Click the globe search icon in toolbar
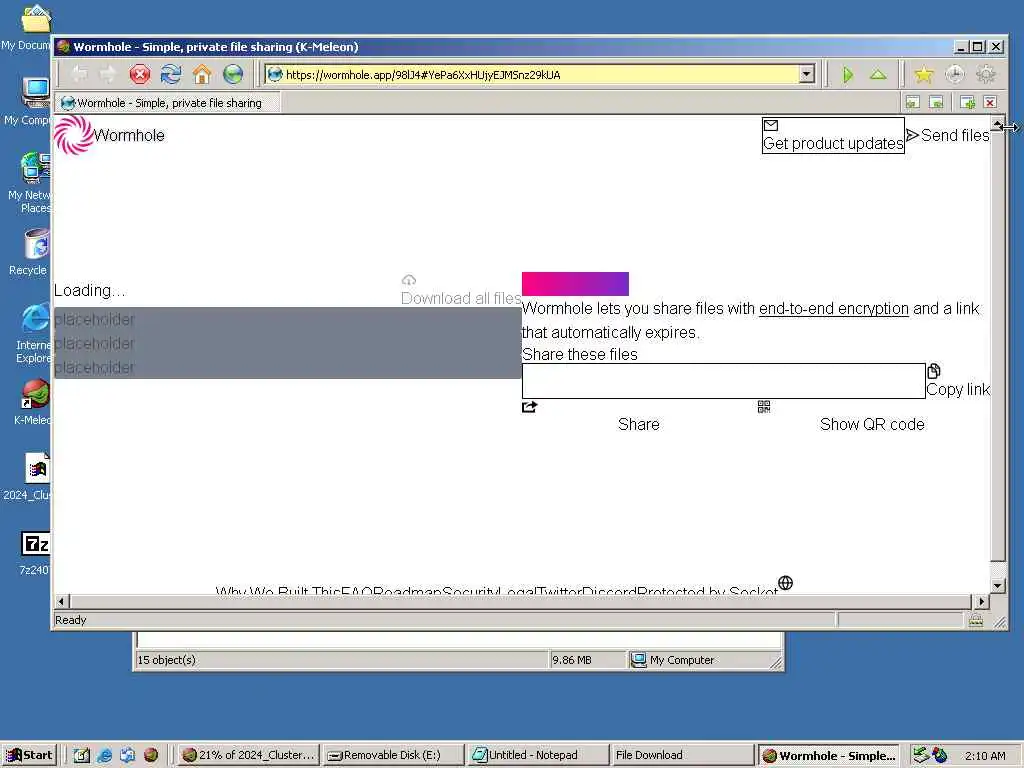The height and width of the screenshot is (768, 1024). tap(233, 74)
